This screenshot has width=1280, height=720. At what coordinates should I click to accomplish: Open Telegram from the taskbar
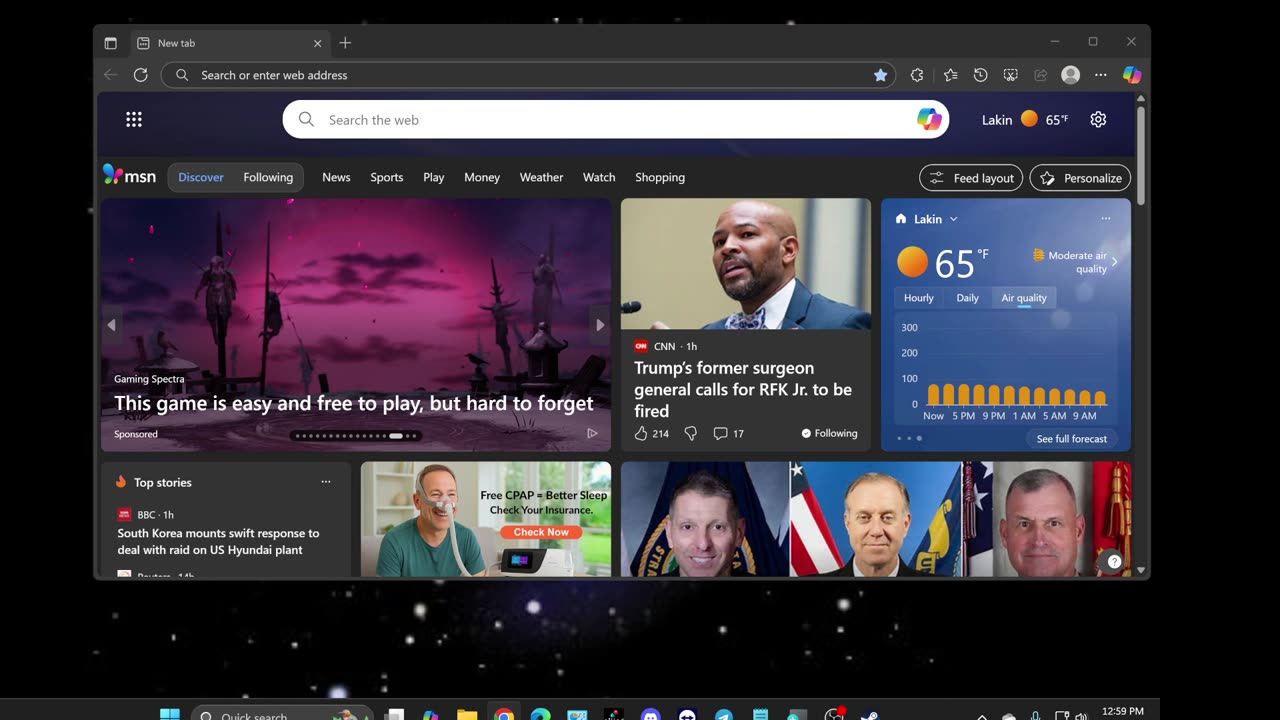[x=723, y=716]
